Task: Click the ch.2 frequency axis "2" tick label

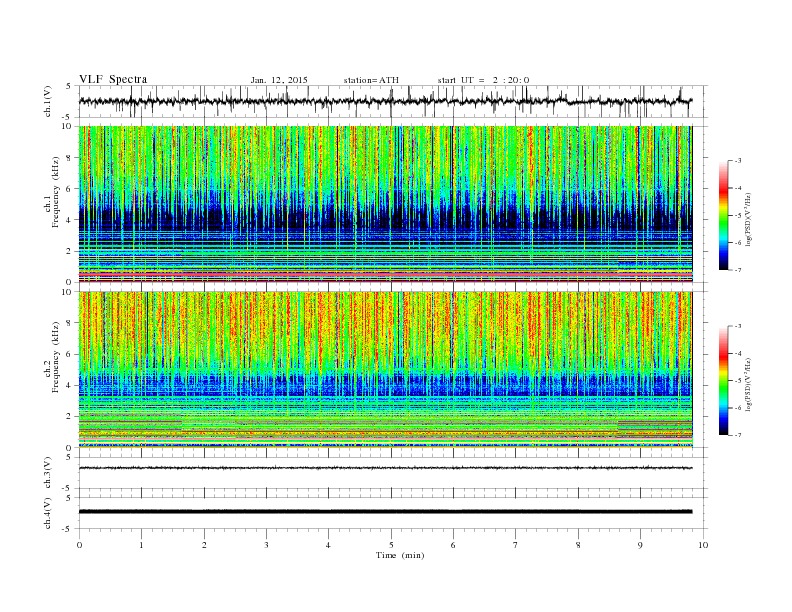Action: coord(70,416)
